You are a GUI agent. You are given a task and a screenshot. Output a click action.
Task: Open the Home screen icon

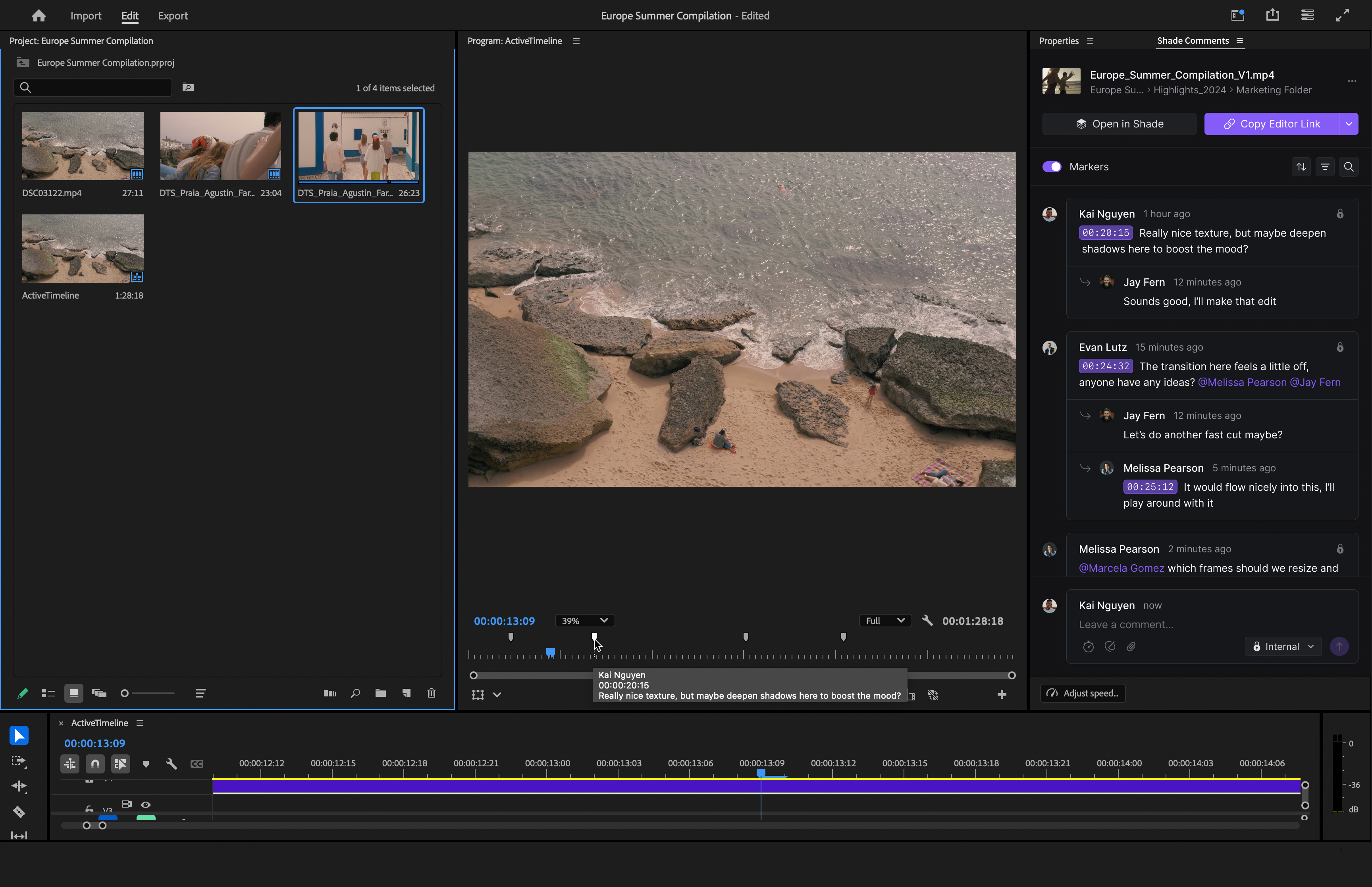click(39, 15)
